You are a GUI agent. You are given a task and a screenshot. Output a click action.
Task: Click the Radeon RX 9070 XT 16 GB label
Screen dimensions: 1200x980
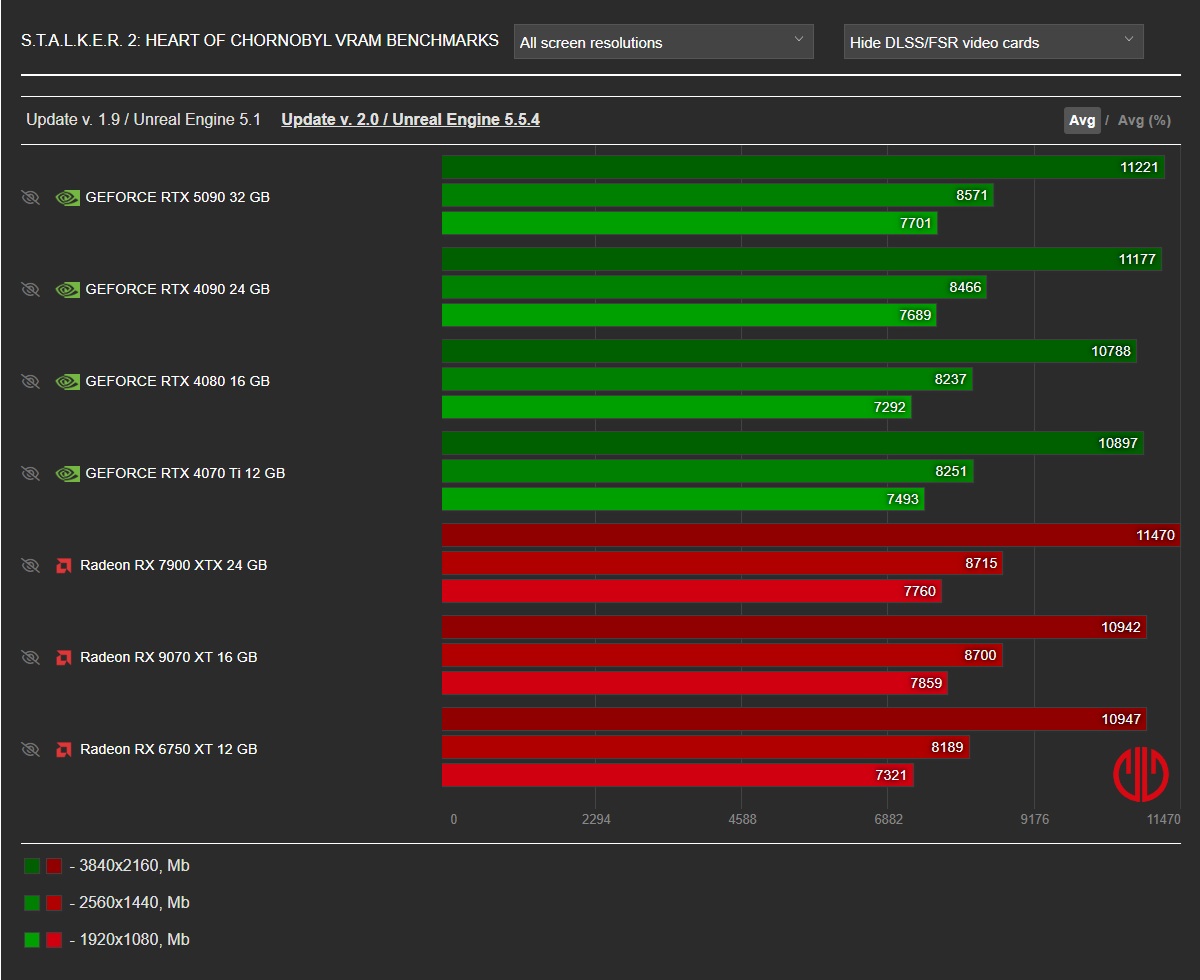coord(168,657)
